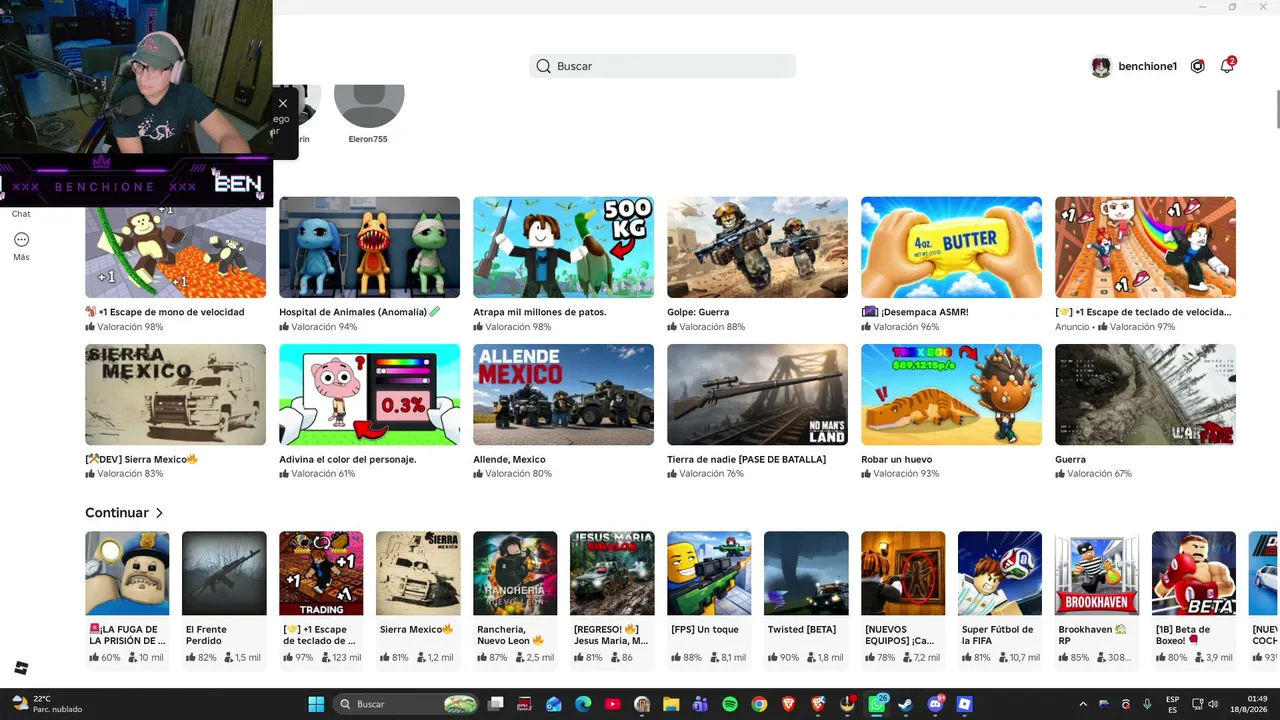1280x720 pixels.
Task: Open the Roblox logo icon at bottom left
Action: coord(21,668)
